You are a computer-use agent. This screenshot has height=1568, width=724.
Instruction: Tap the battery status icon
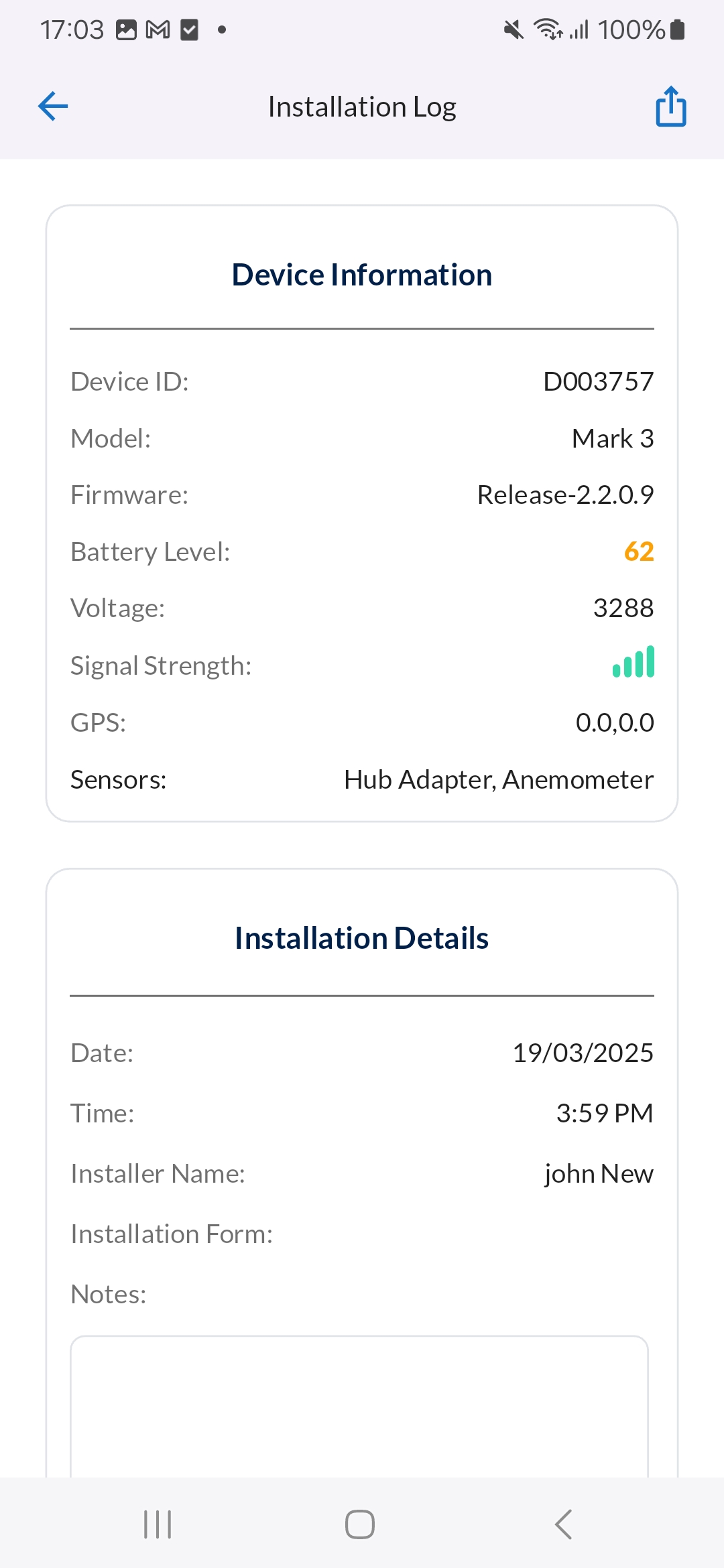(x=678, y=30)
